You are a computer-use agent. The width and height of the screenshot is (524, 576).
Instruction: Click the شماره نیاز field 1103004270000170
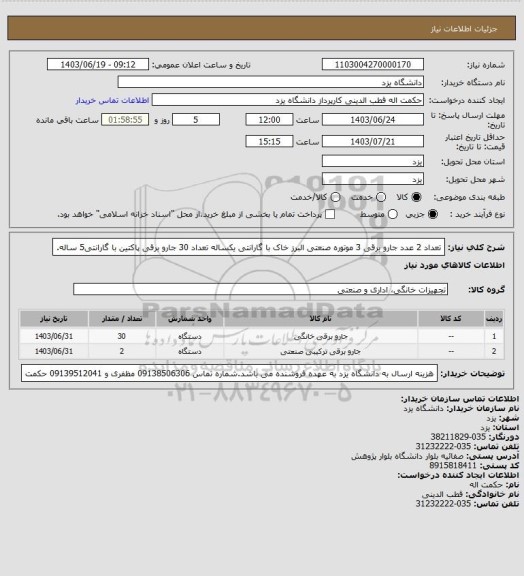coord(373,64)
